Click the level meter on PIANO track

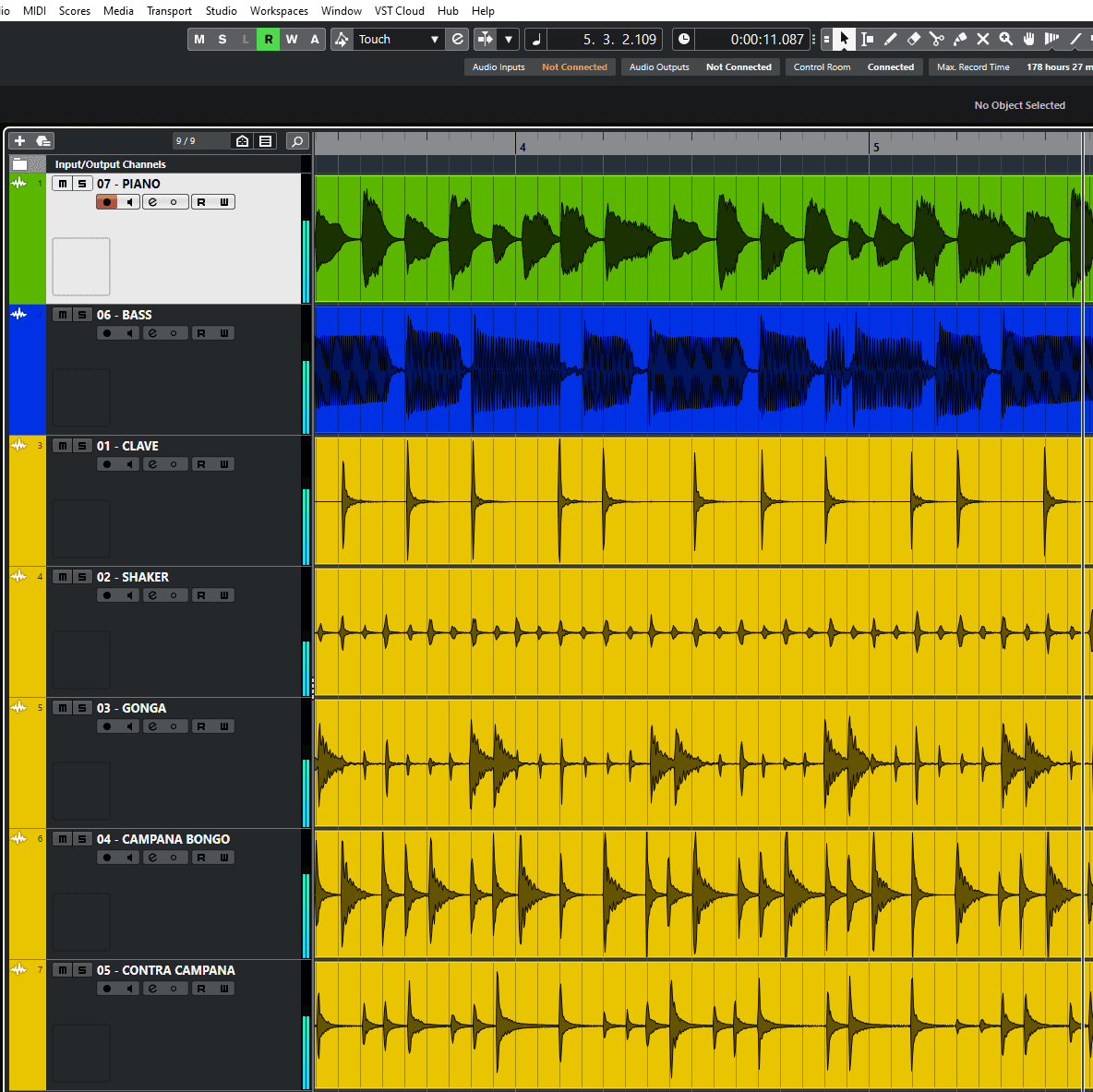point(306,238)
